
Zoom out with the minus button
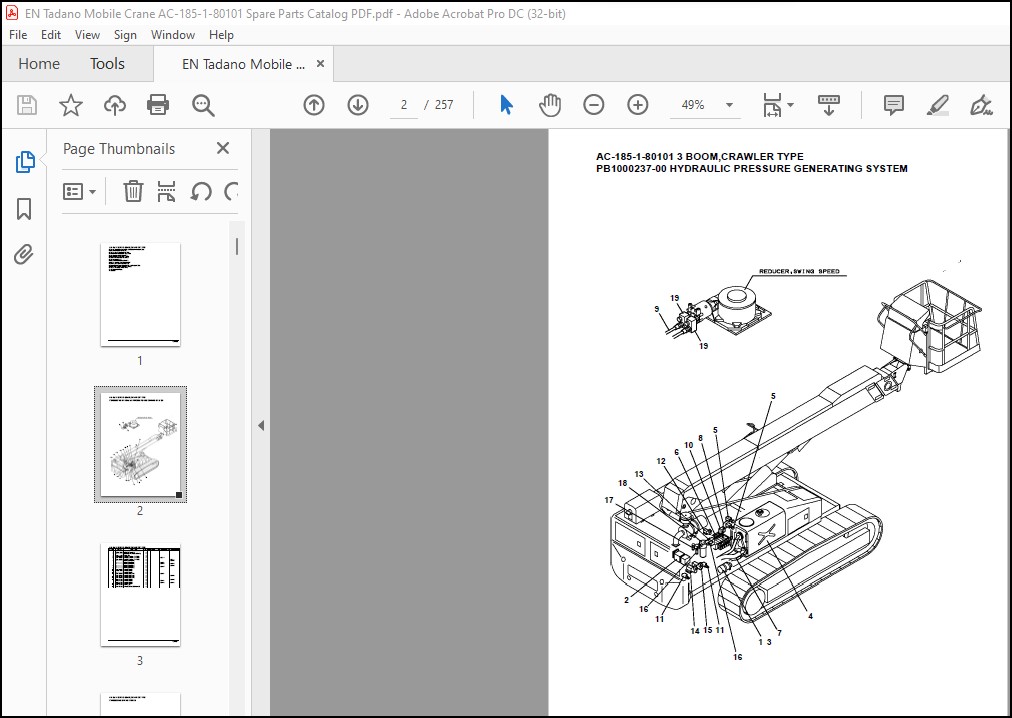click(x=594, y=105)
